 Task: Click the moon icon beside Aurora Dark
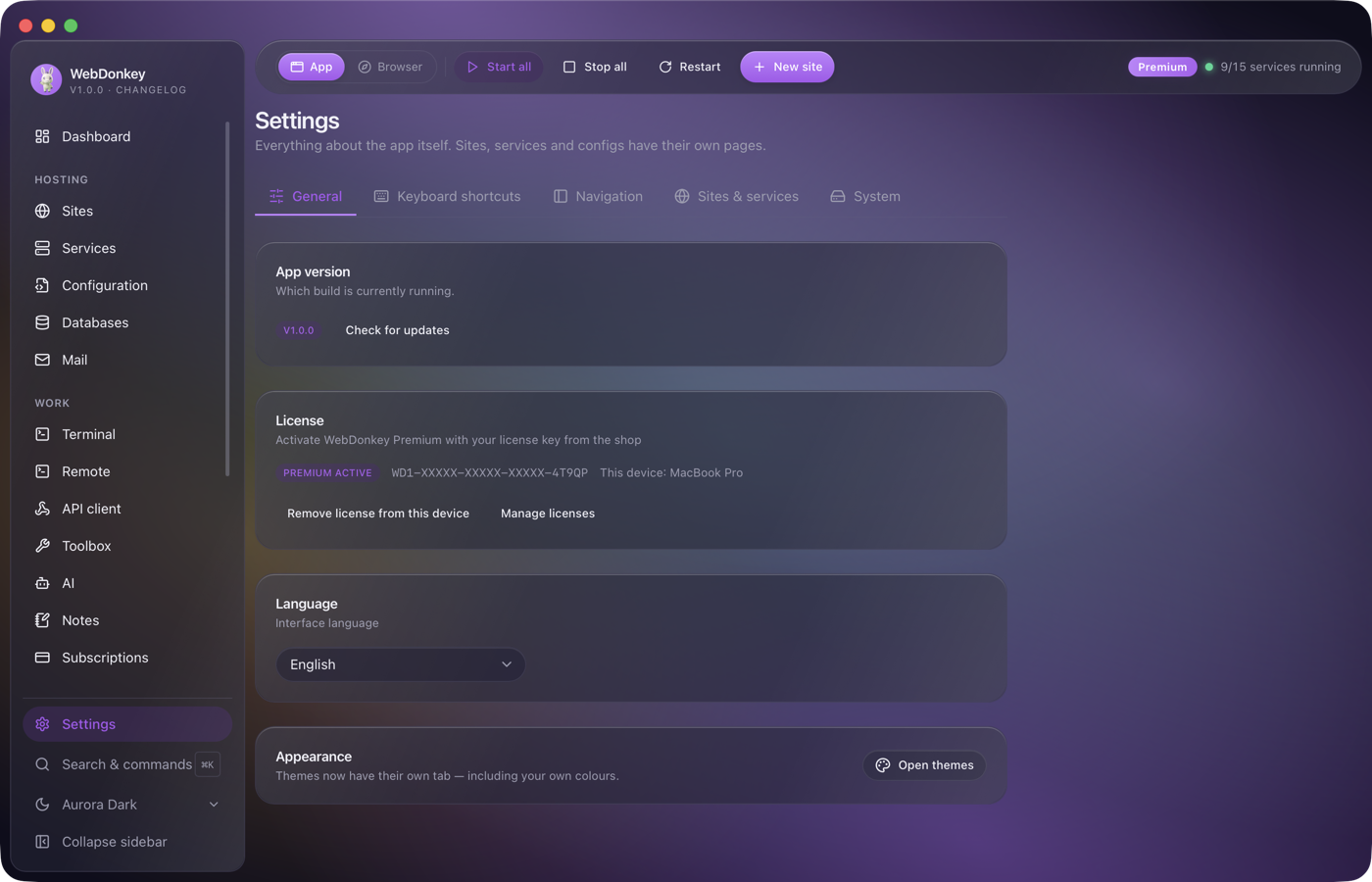pos(42,805)
